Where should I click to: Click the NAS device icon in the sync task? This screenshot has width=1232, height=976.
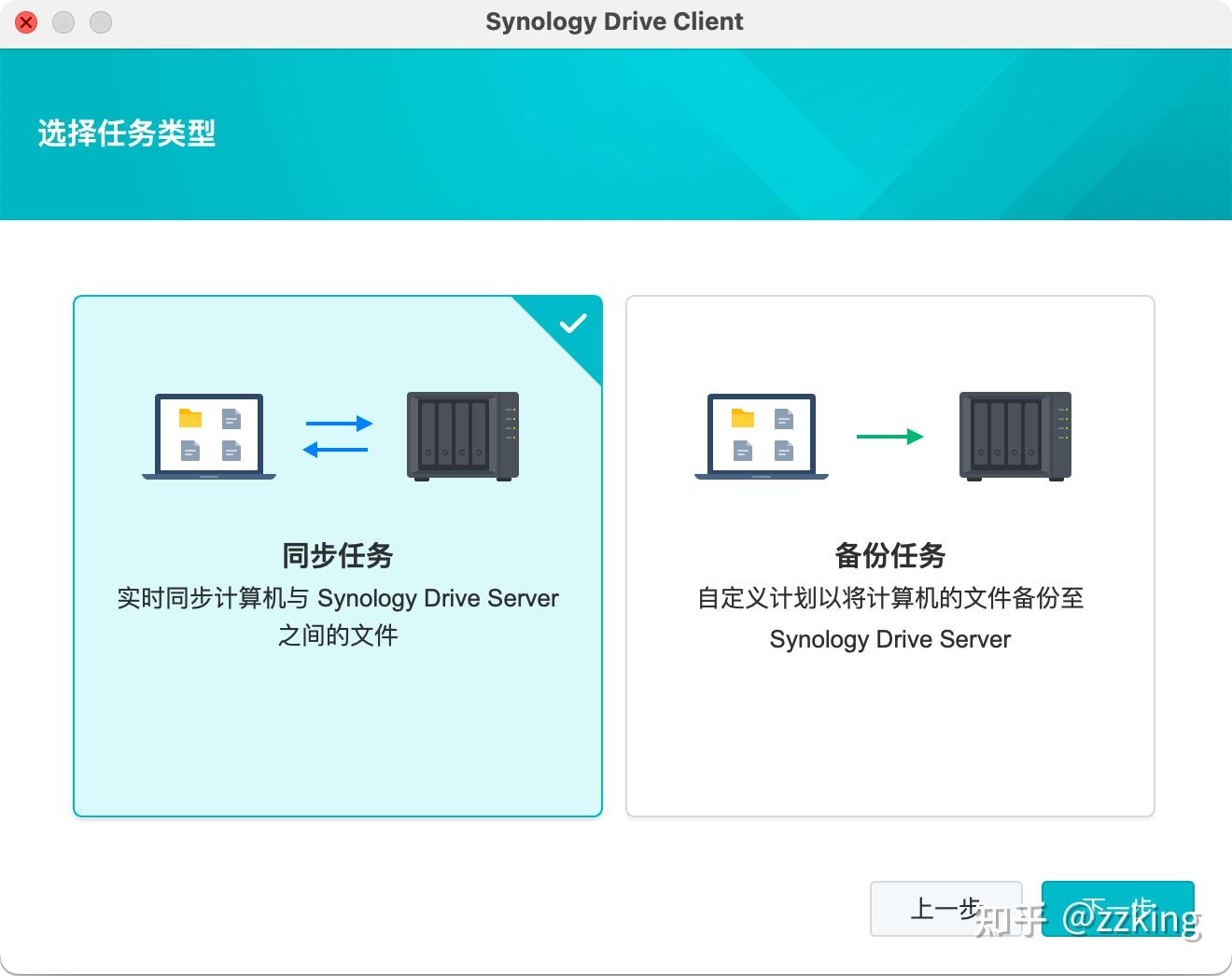tap(462, 436)
